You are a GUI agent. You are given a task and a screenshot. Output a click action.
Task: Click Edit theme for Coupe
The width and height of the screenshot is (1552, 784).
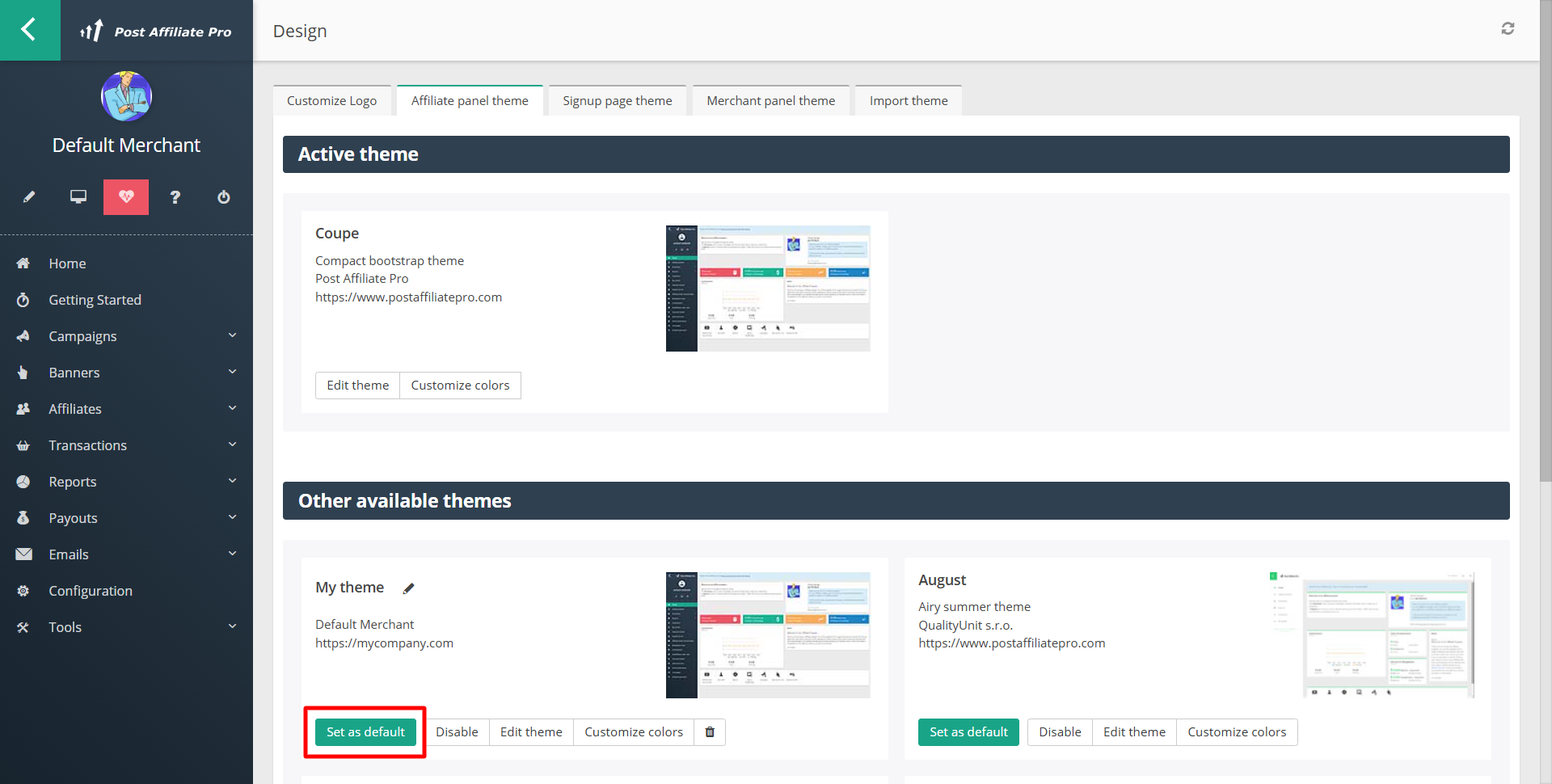[358, 386]
